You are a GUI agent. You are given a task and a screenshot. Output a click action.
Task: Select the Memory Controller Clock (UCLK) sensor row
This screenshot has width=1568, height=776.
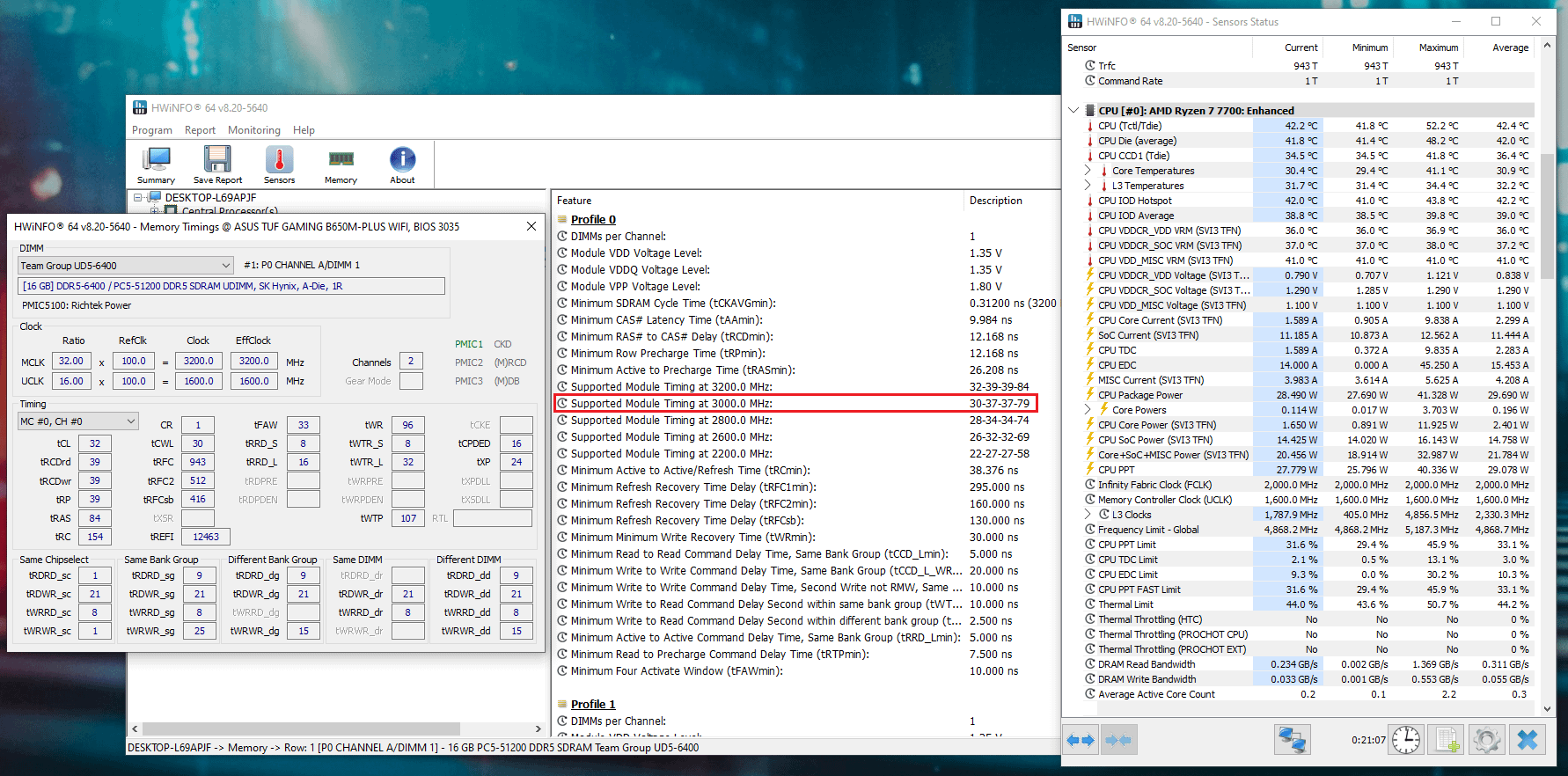(1308, 500)
